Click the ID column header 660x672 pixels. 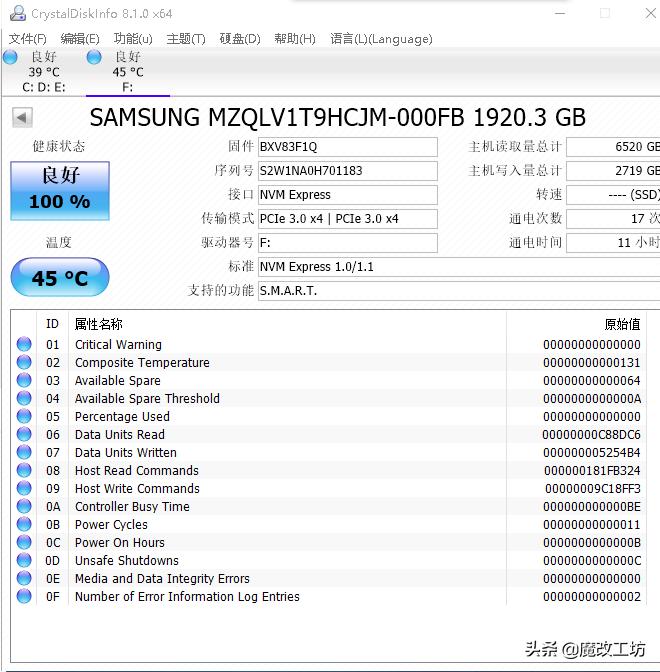52,324
